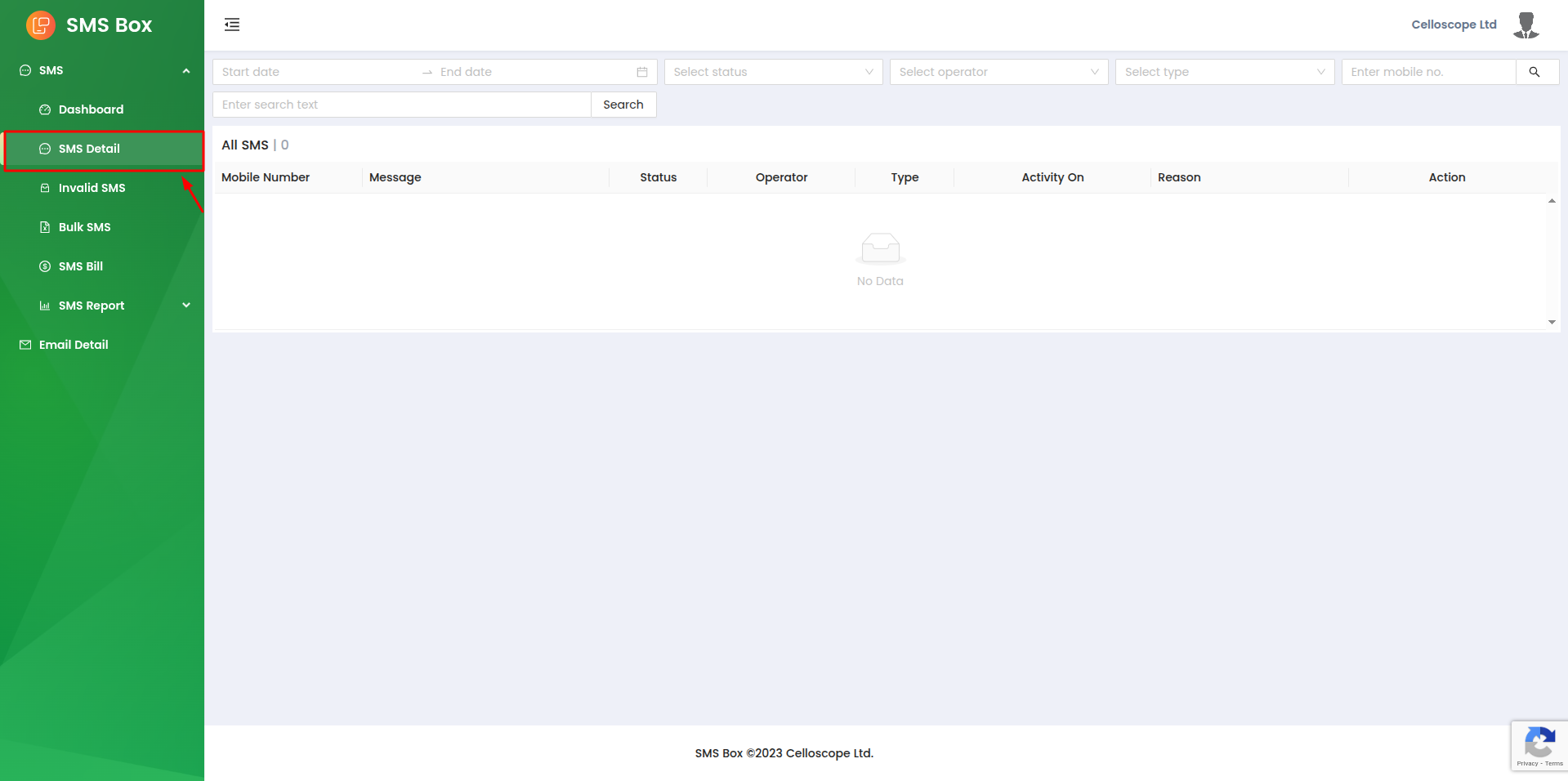
Task: Open the calendar icon in date range
Action: (x=642, y=72)
